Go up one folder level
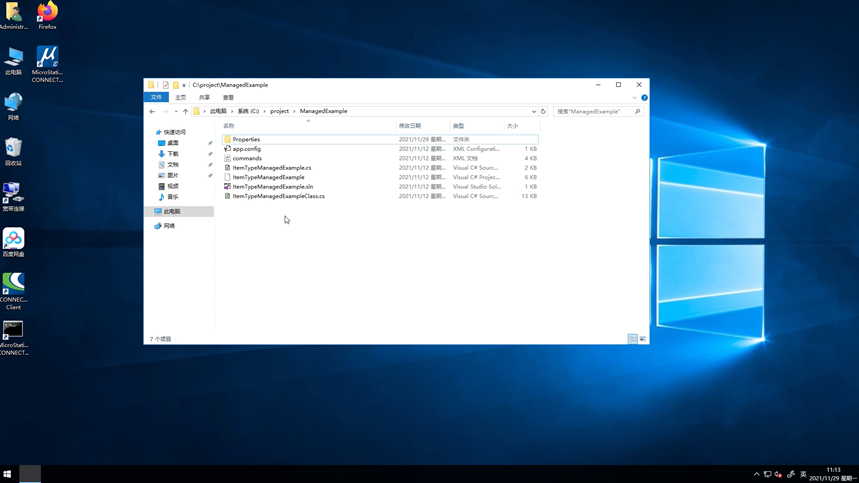This screenshot has height=483, width=859. pos(185,111)
